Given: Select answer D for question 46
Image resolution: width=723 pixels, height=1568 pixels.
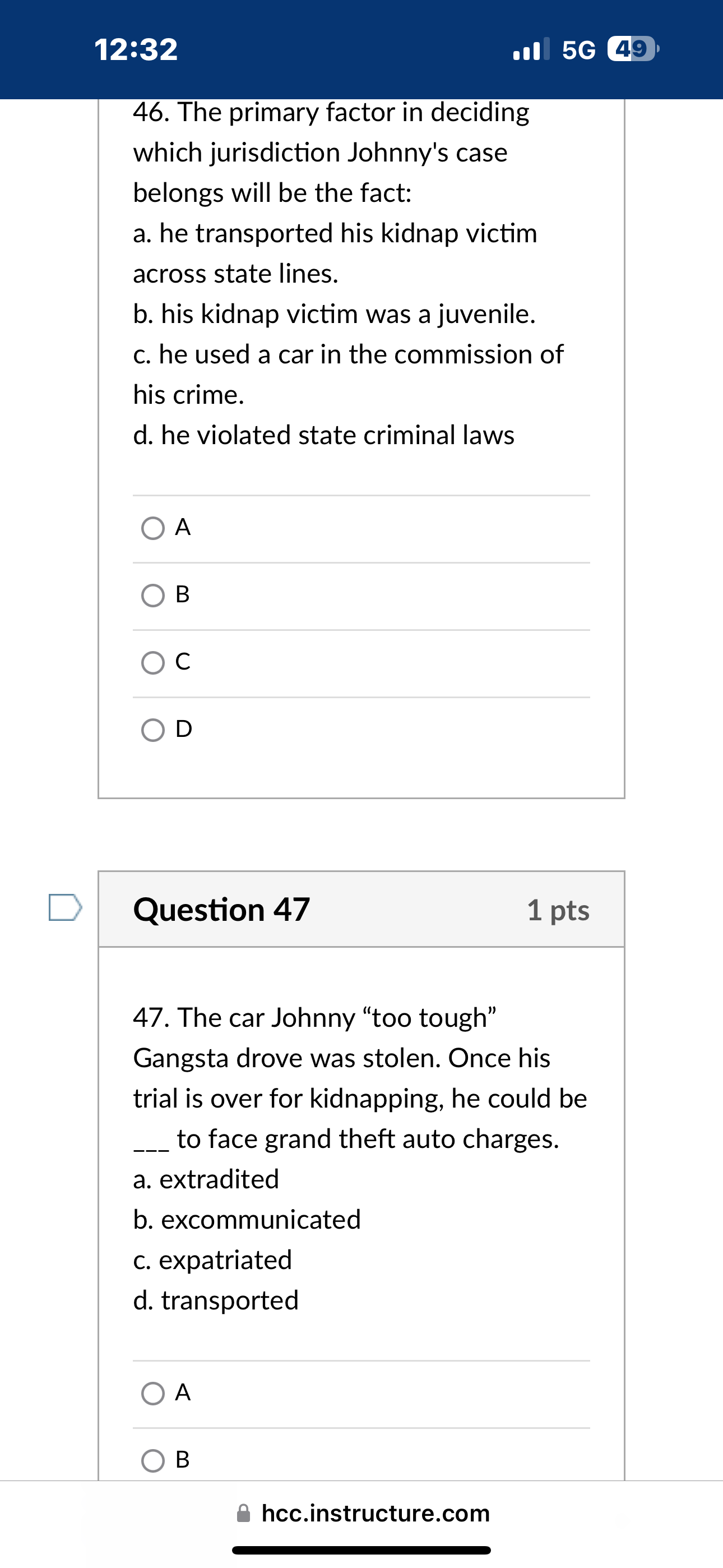Looking at the screenshot, I should [153, 730].
